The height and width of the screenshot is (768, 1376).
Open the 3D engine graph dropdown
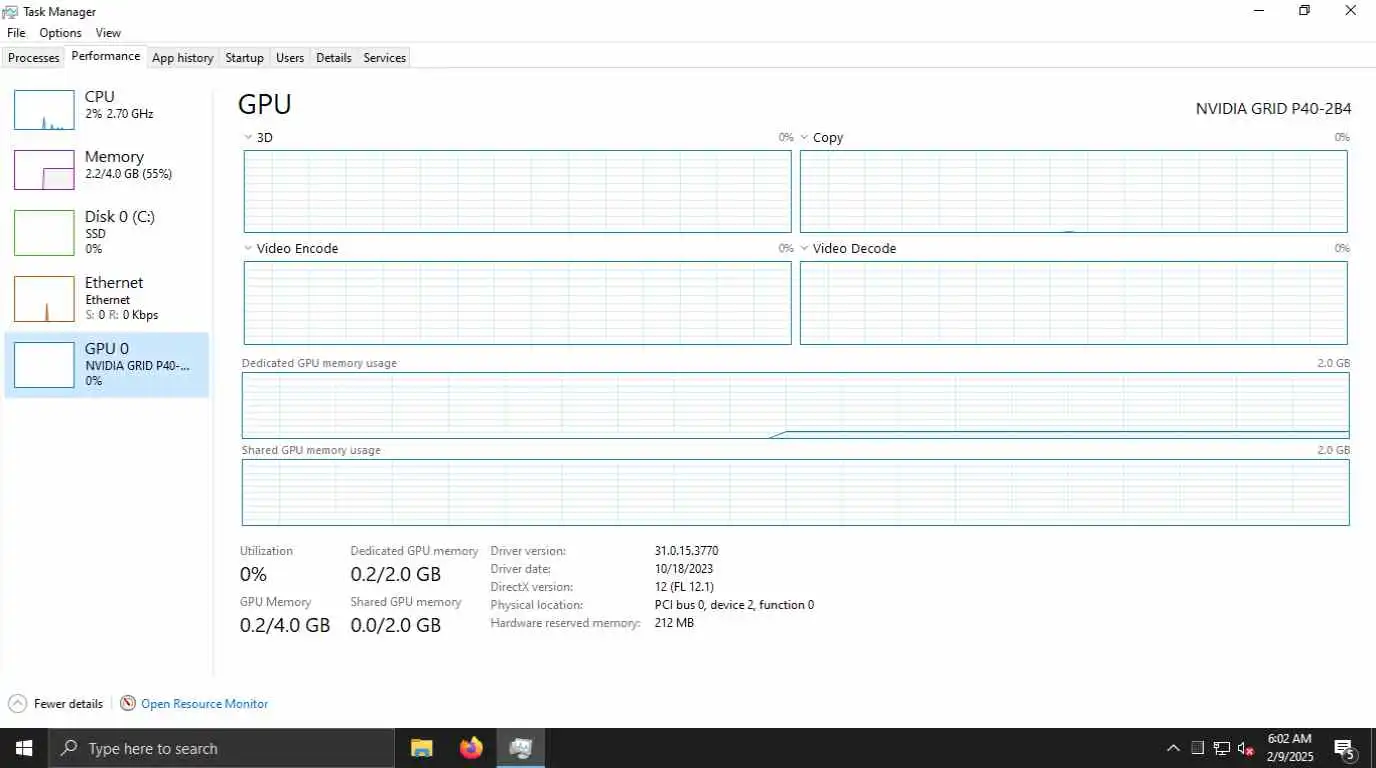[x=249, y=137]
